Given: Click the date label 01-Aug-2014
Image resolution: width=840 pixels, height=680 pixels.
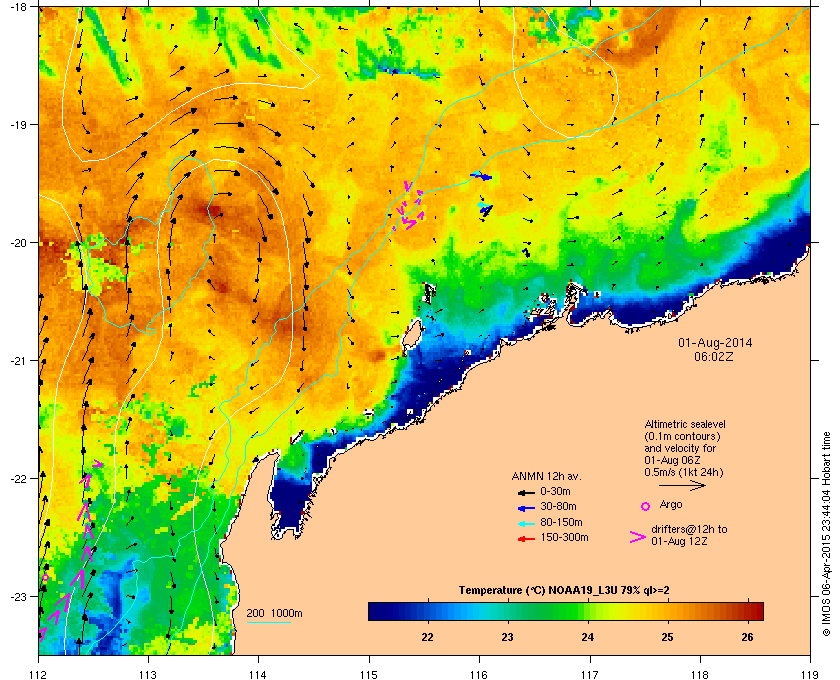Looking at the screenshot, I should [x=715, y=342].
